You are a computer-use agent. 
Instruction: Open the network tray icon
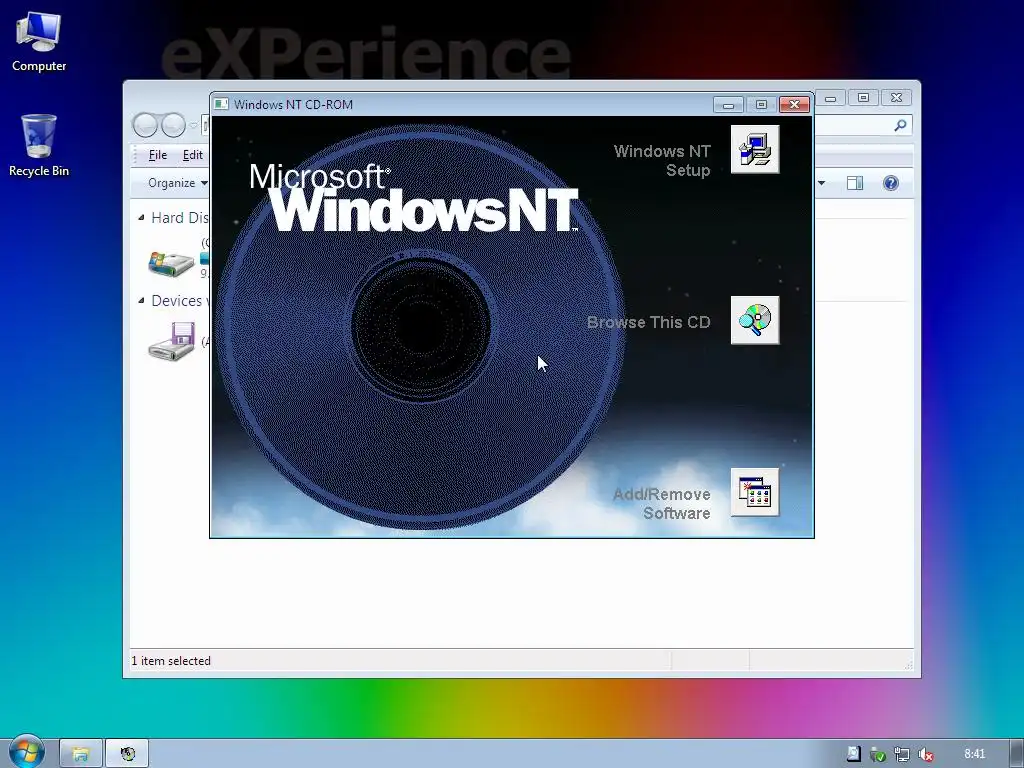coord(902,754)
